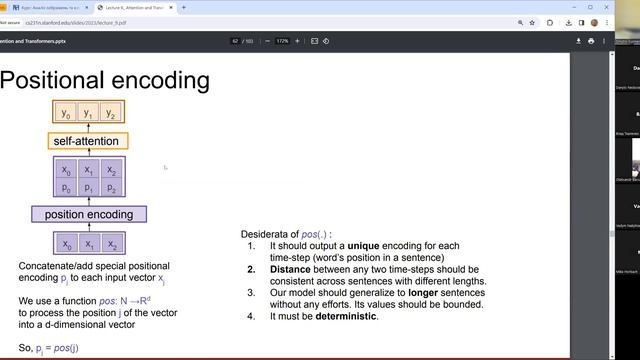Print the PDF document
The width and height of the screenshot is (640, 360).
tap(591, 41)
